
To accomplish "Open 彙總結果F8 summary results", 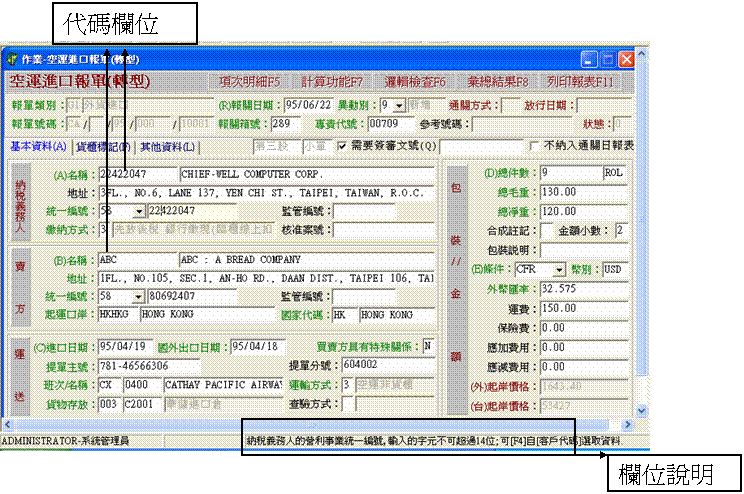I will pyautogui.click(x=497, y=82).
